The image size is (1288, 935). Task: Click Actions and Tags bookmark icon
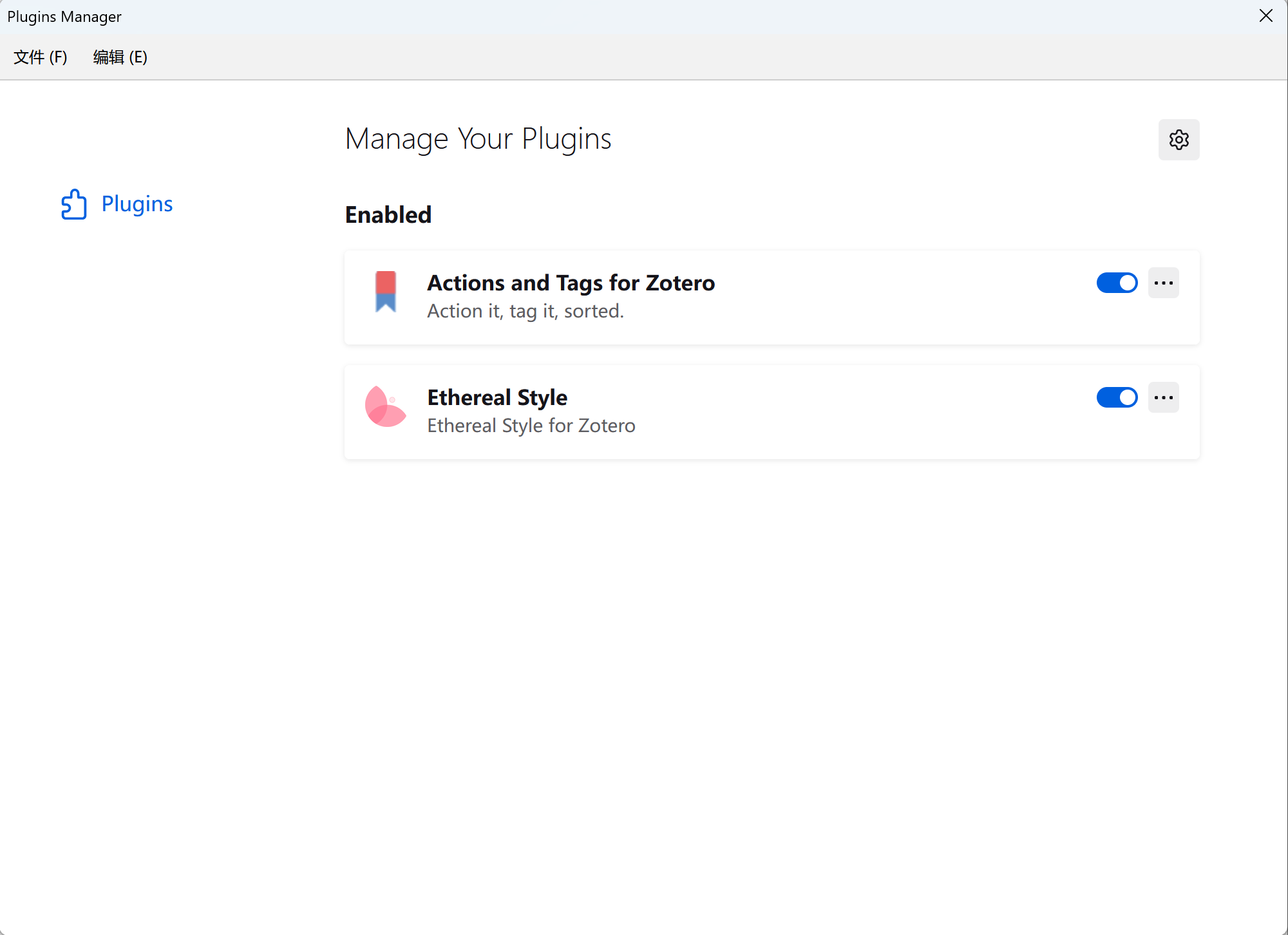(x=386, y=292)
